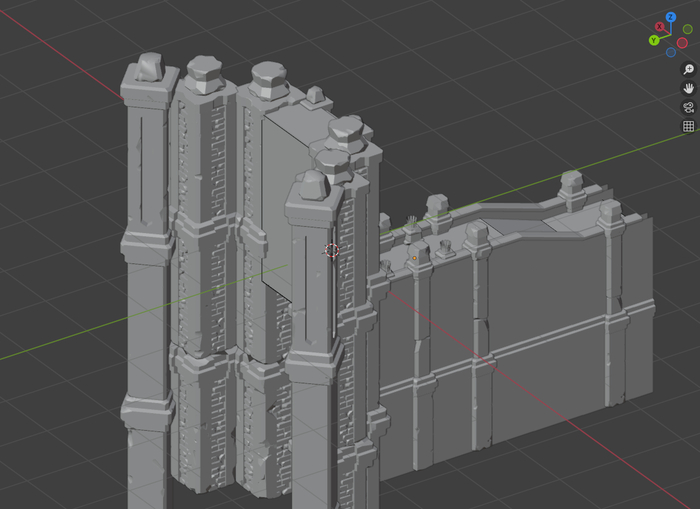
Task: Click the negative Z axis circle on gizmo
Action: click(x=671, y=53)
